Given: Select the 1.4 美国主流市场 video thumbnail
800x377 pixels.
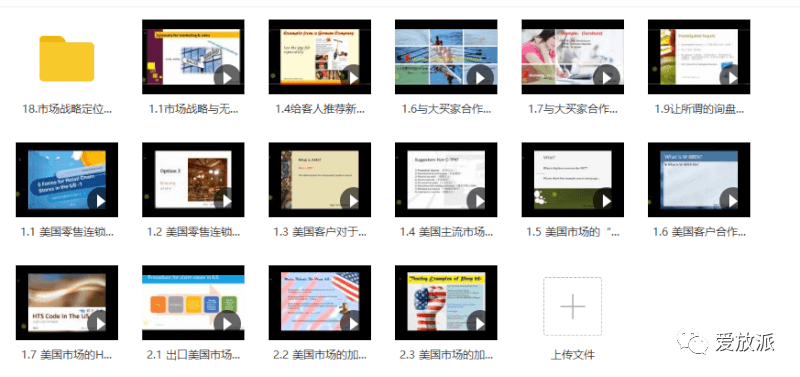Looking at the screenshot, I should [x=446, y=180].
